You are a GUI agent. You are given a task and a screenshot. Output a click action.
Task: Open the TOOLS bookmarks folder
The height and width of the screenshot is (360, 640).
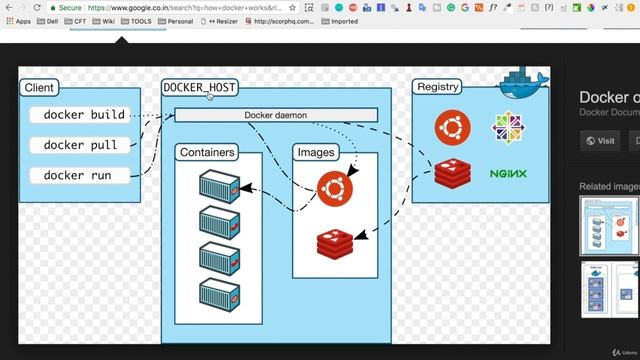click(x=136, y=21)
